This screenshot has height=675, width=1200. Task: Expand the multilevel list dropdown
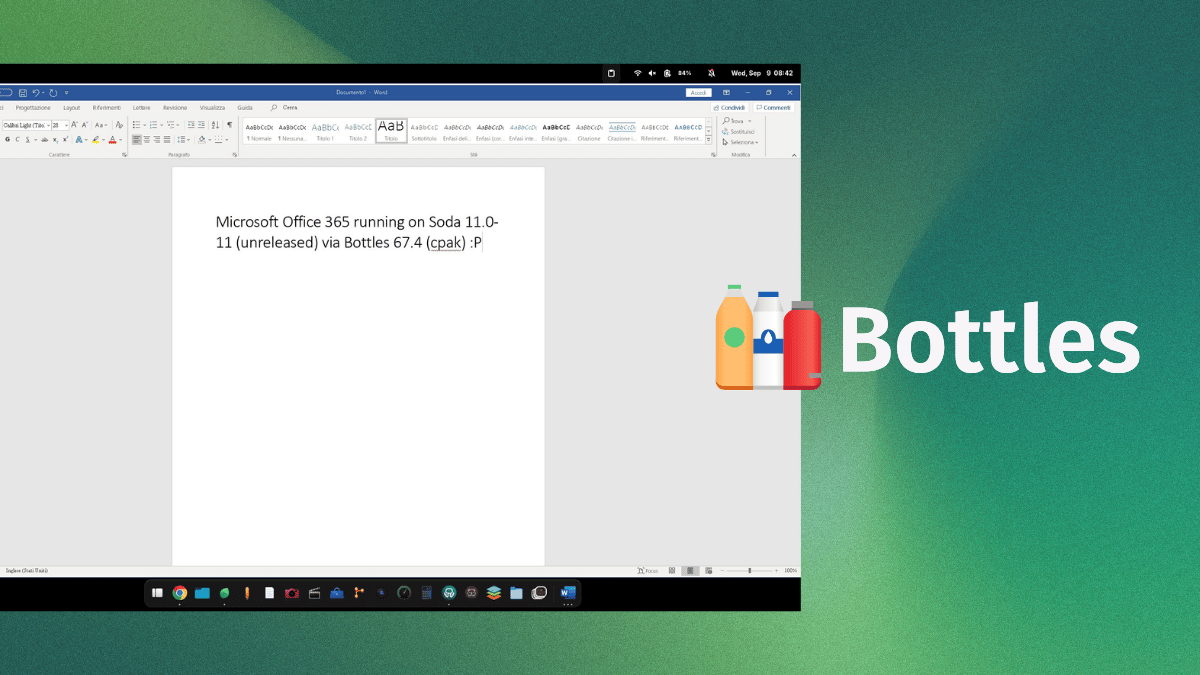point(178,125)
